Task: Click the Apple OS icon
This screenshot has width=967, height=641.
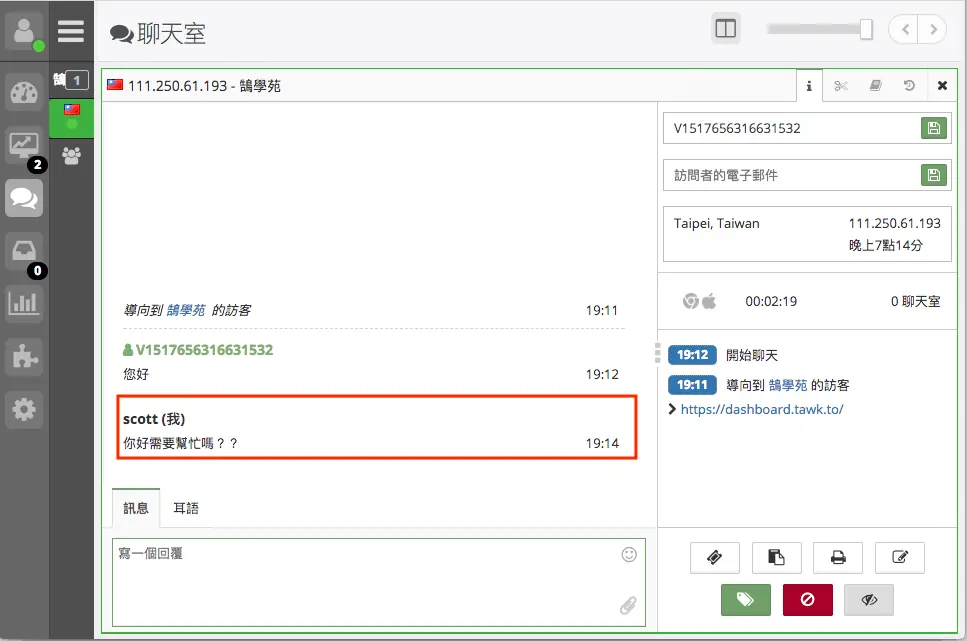Action: (709, 301)
